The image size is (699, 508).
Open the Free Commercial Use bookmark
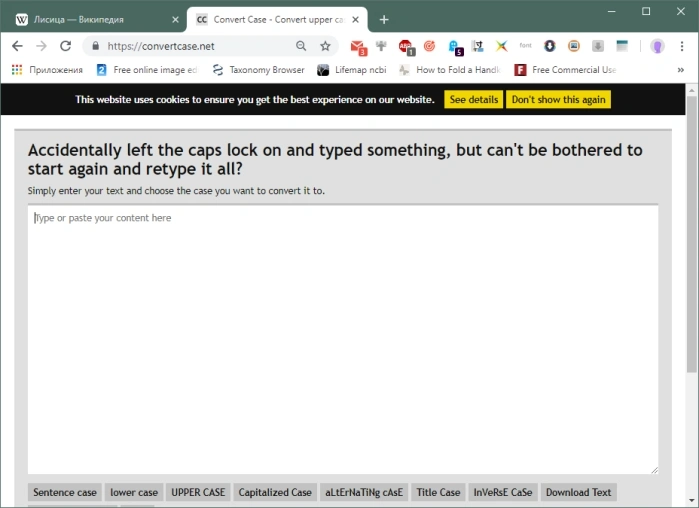565,70
